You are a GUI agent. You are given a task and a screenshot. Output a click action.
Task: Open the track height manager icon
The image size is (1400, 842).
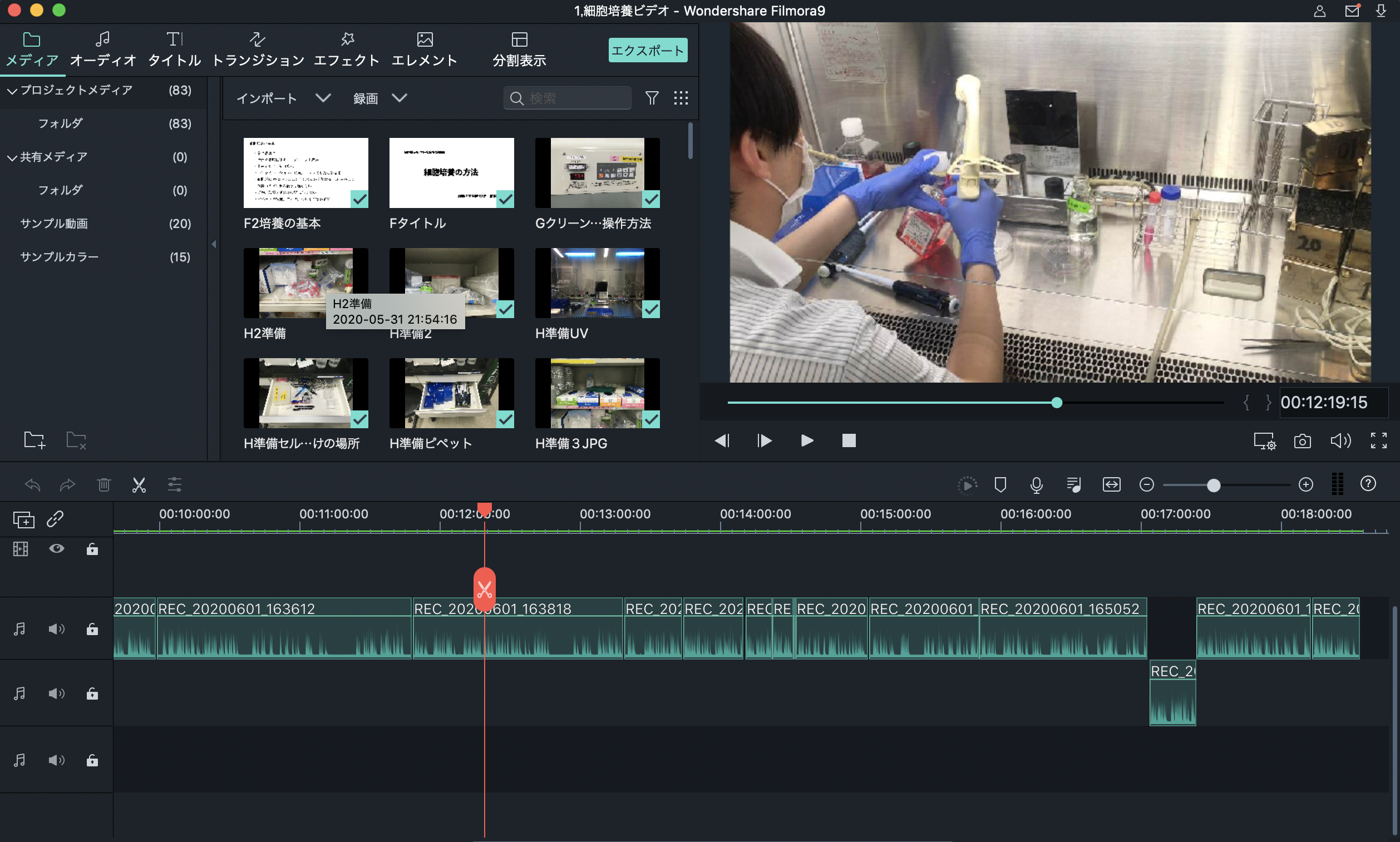click(x=1338, y=484)
